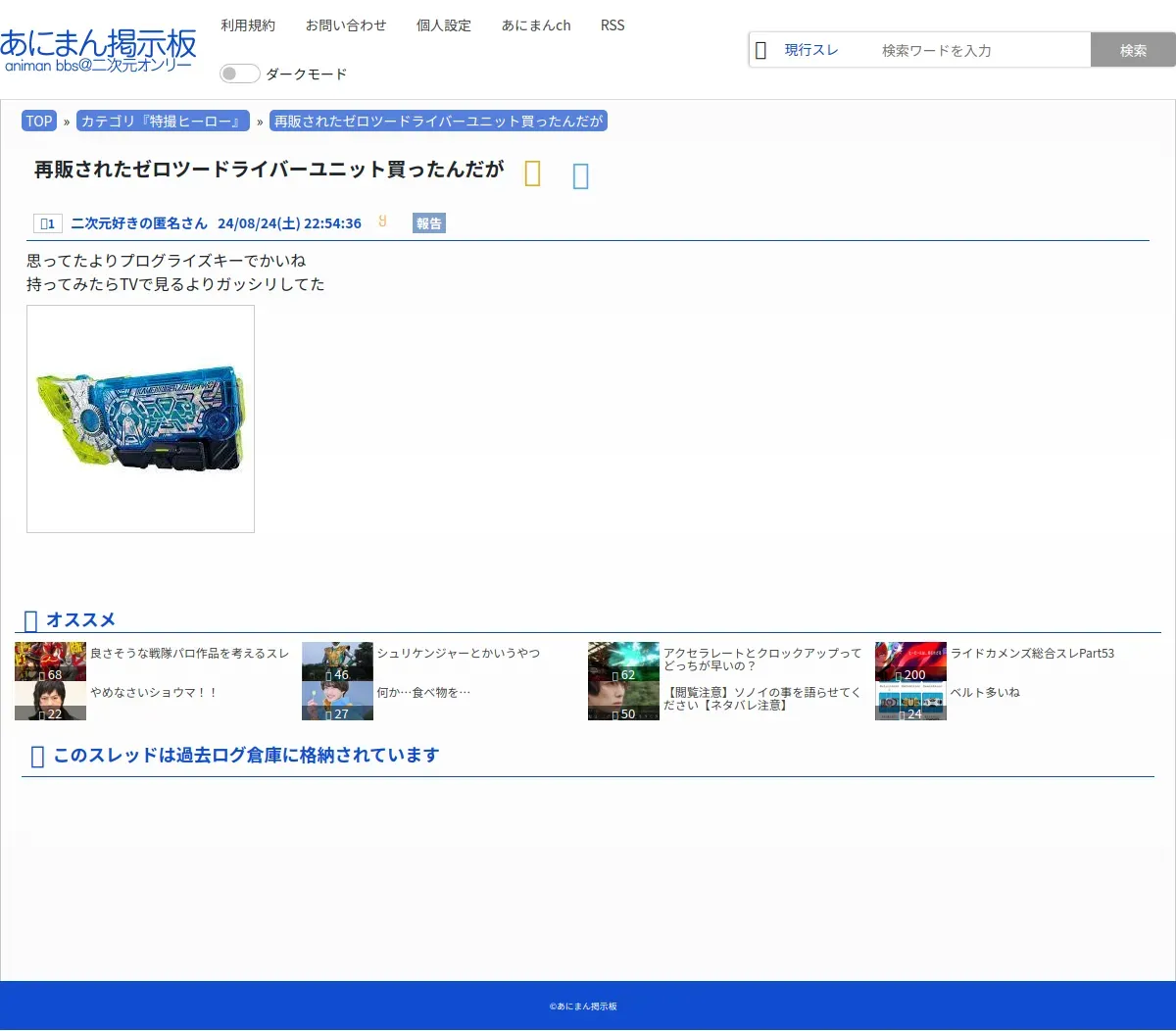
Task: Click the 検索 search button
Action: [x=1133, y=50]
